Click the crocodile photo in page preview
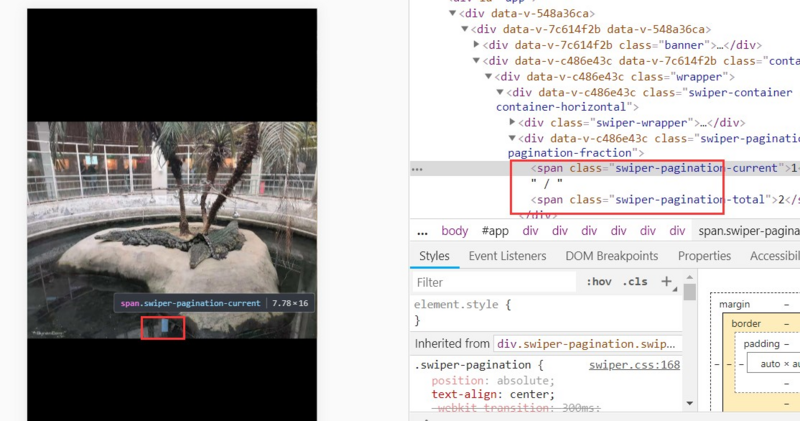The image size is (800, 421). (x=172, y=230)
